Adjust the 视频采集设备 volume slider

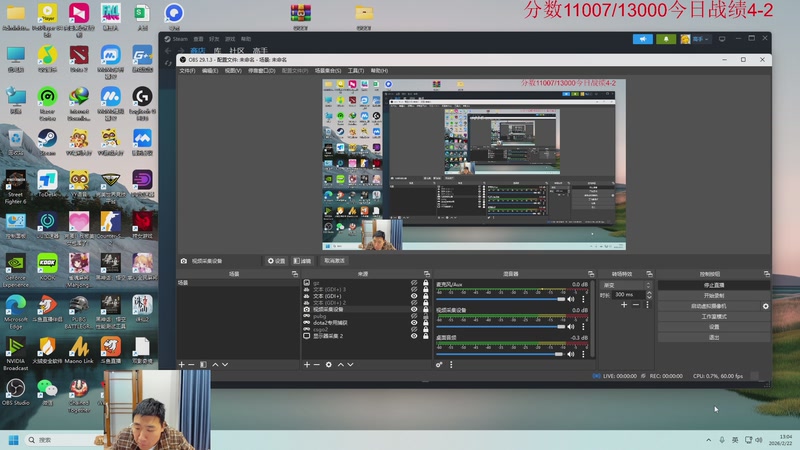[x=501, y=327]
